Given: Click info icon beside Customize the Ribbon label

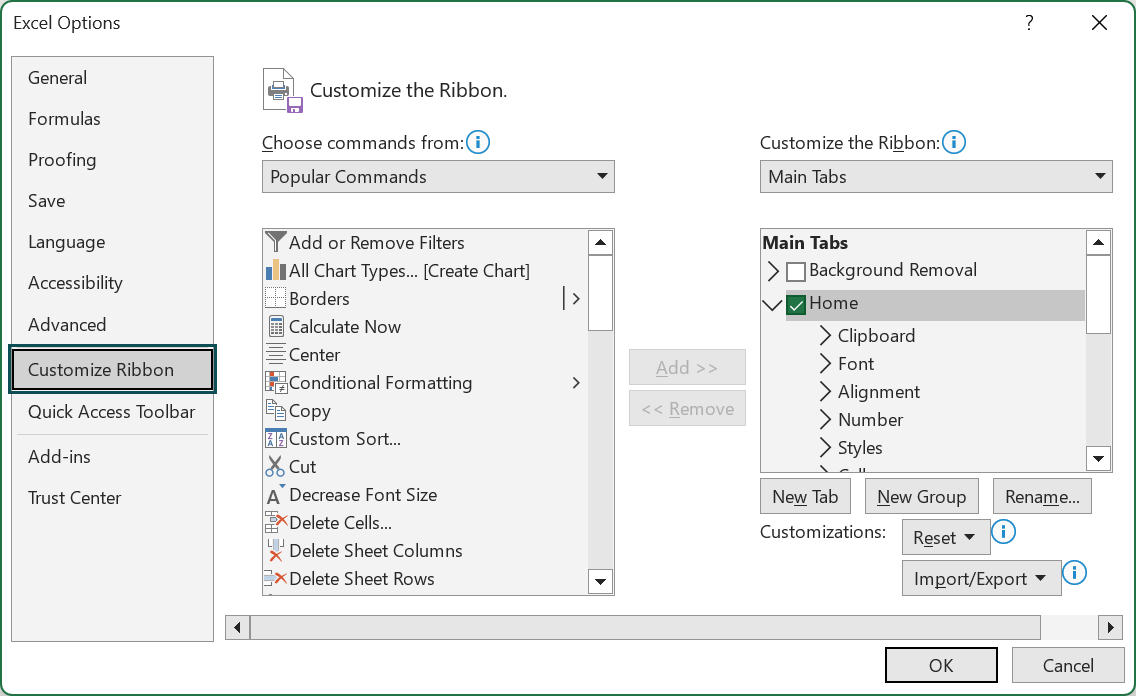Looking at the screenshot, I should click(954, 142).
